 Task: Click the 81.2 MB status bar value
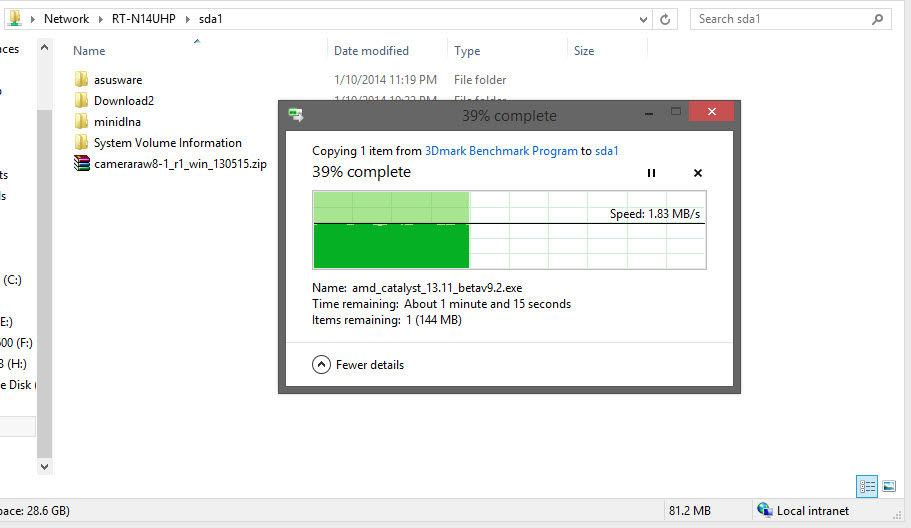pos(690,511)
